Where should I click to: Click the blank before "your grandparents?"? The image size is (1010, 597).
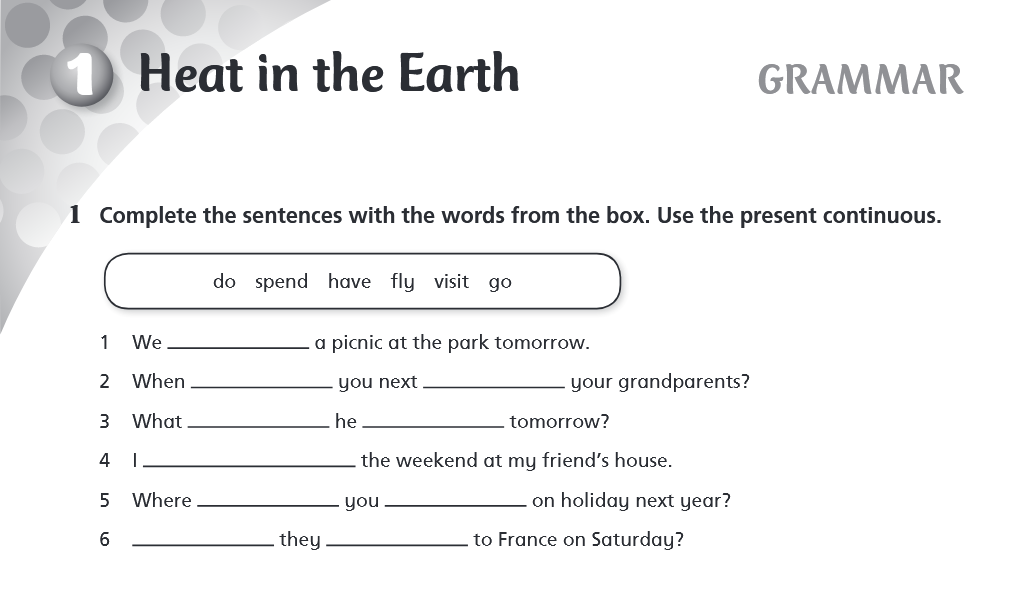[x=494, y=382]
